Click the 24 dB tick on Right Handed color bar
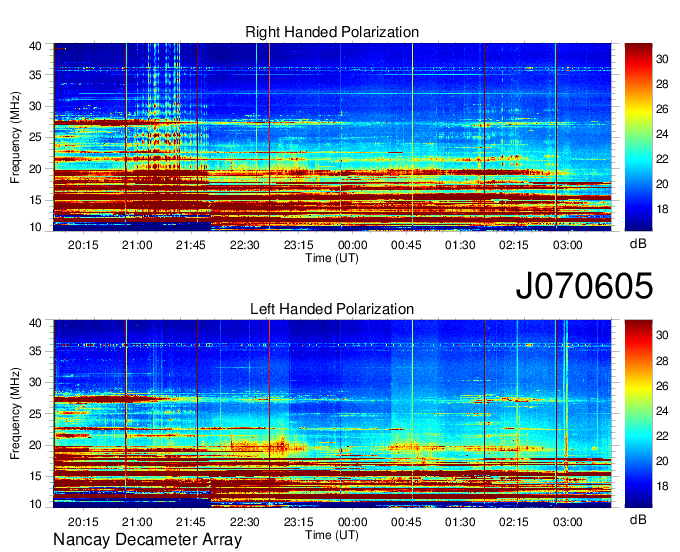Screen dimensions: 680x552 pos(662,134)
